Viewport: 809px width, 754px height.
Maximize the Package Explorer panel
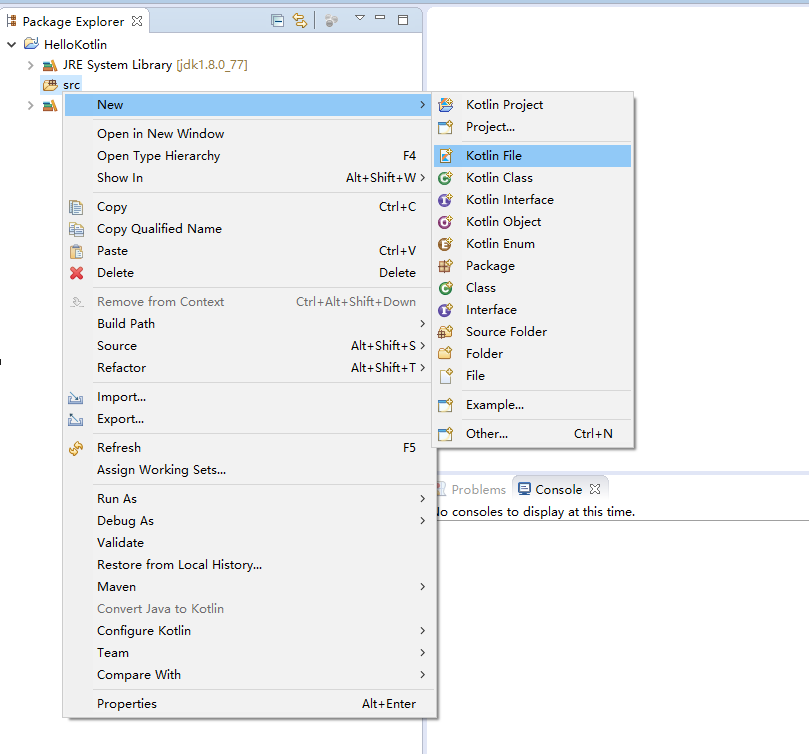403,20
